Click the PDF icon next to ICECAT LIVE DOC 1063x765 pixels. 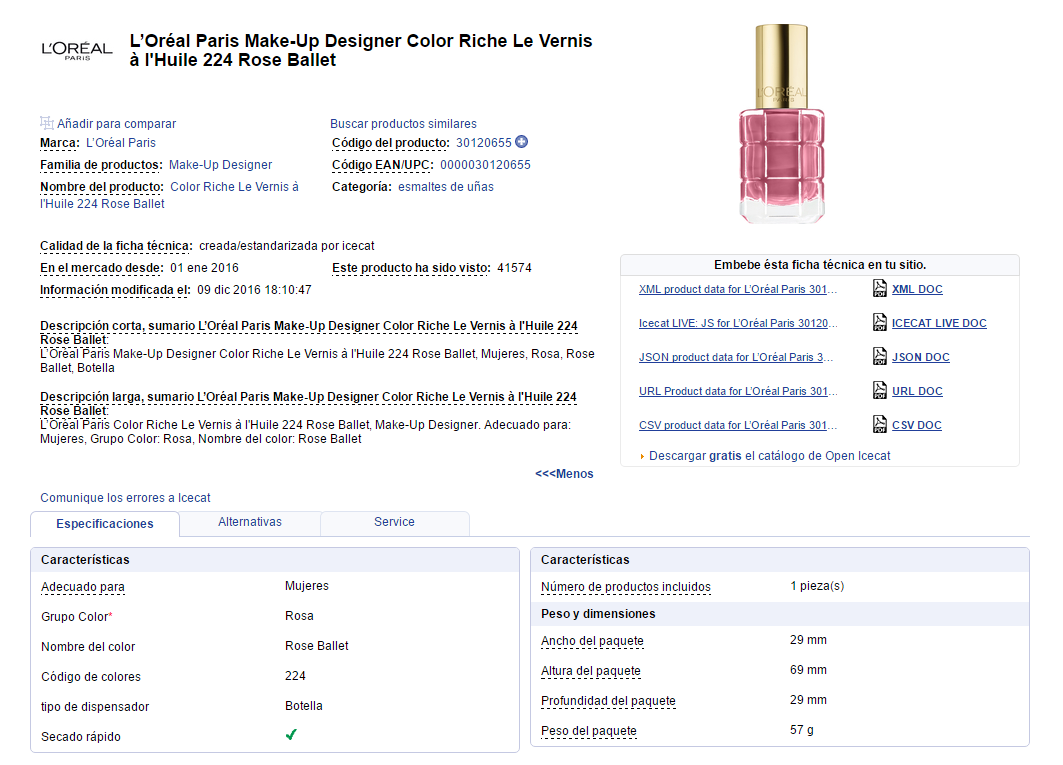pyautogui.click(x=880, y=323)
